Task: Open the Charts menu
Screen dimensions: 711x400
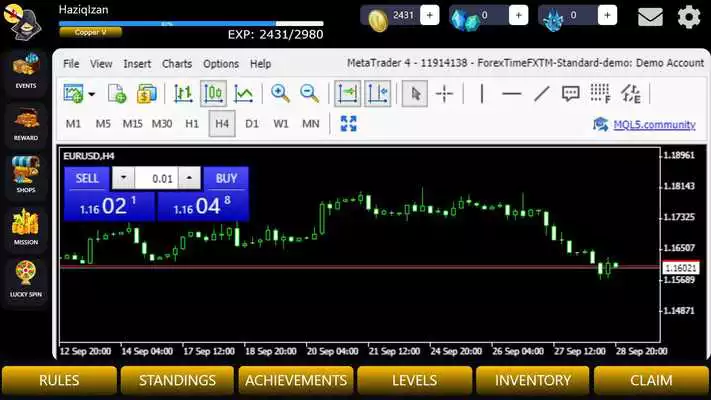Action: [x=177, y=64]
